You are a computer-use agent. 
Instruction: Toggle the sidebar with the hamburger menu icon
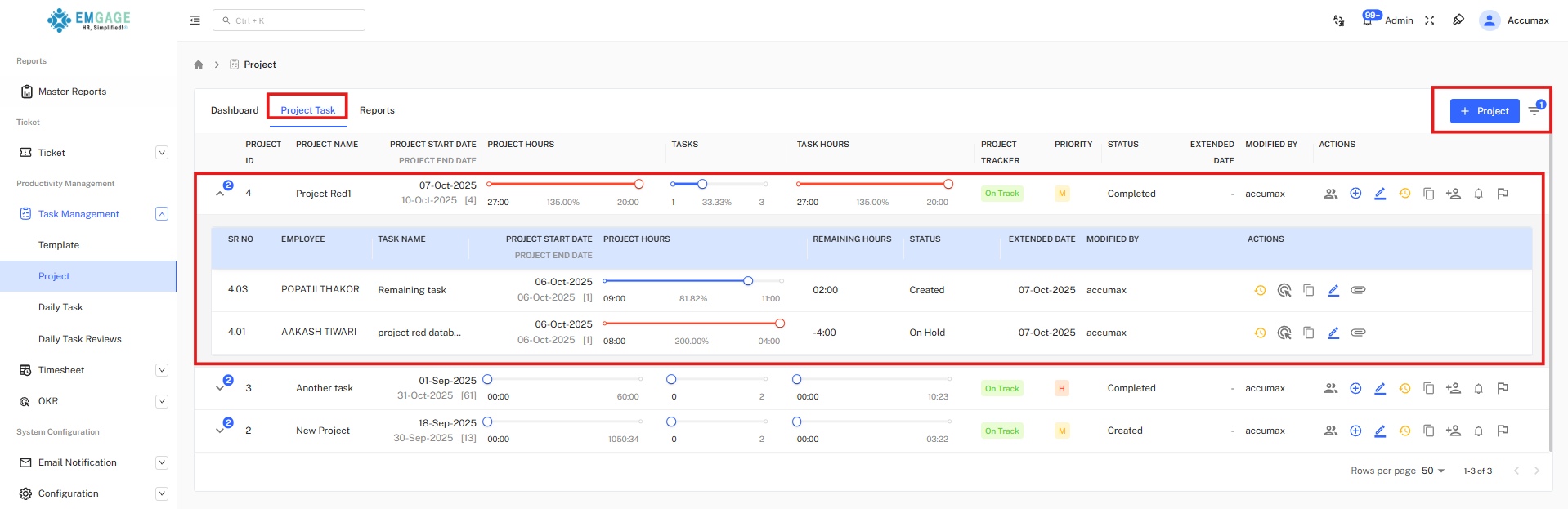click(195, 20)
